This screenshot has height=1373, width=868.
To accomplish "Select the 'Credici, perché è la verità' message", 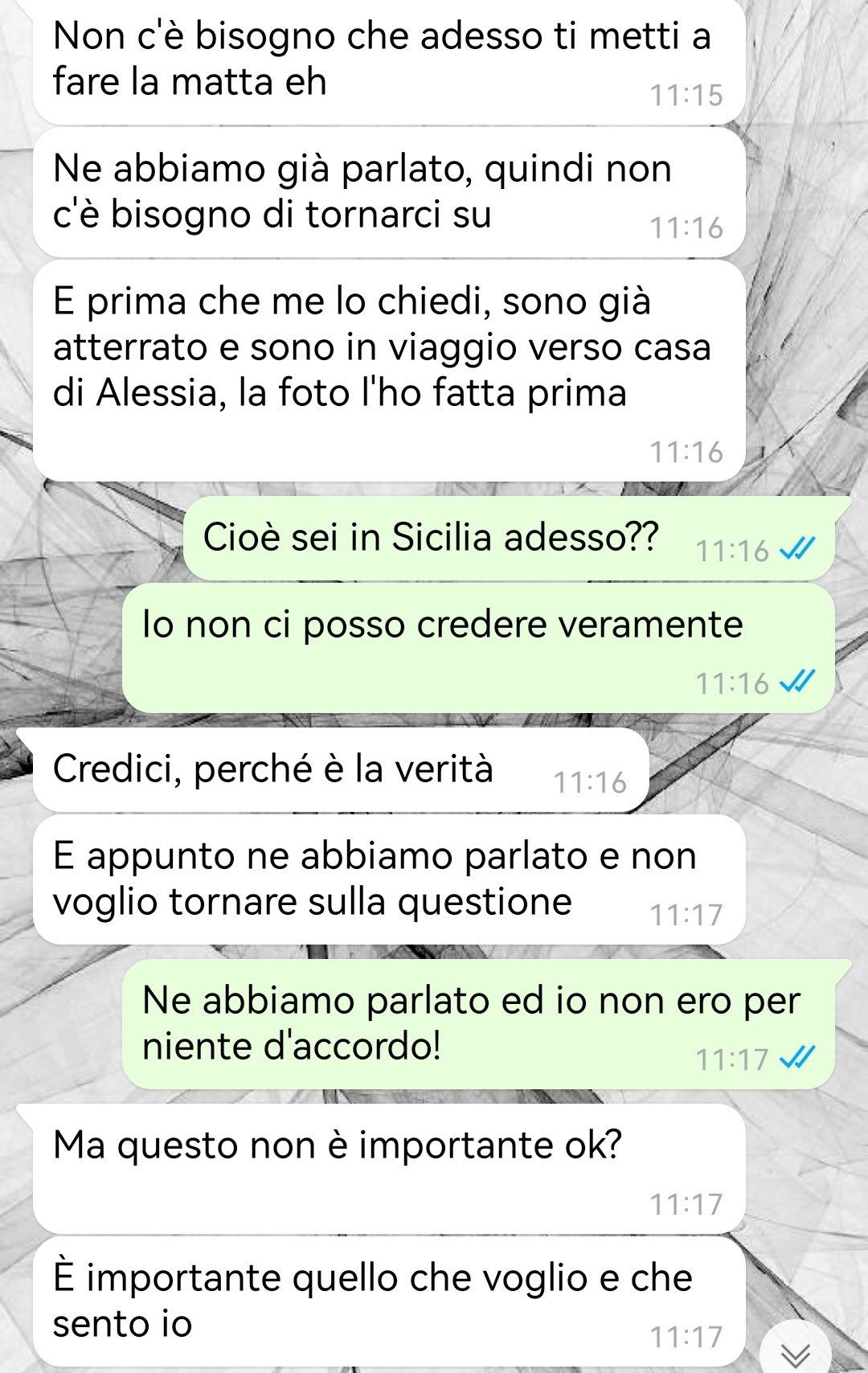I will click(341, 770).
